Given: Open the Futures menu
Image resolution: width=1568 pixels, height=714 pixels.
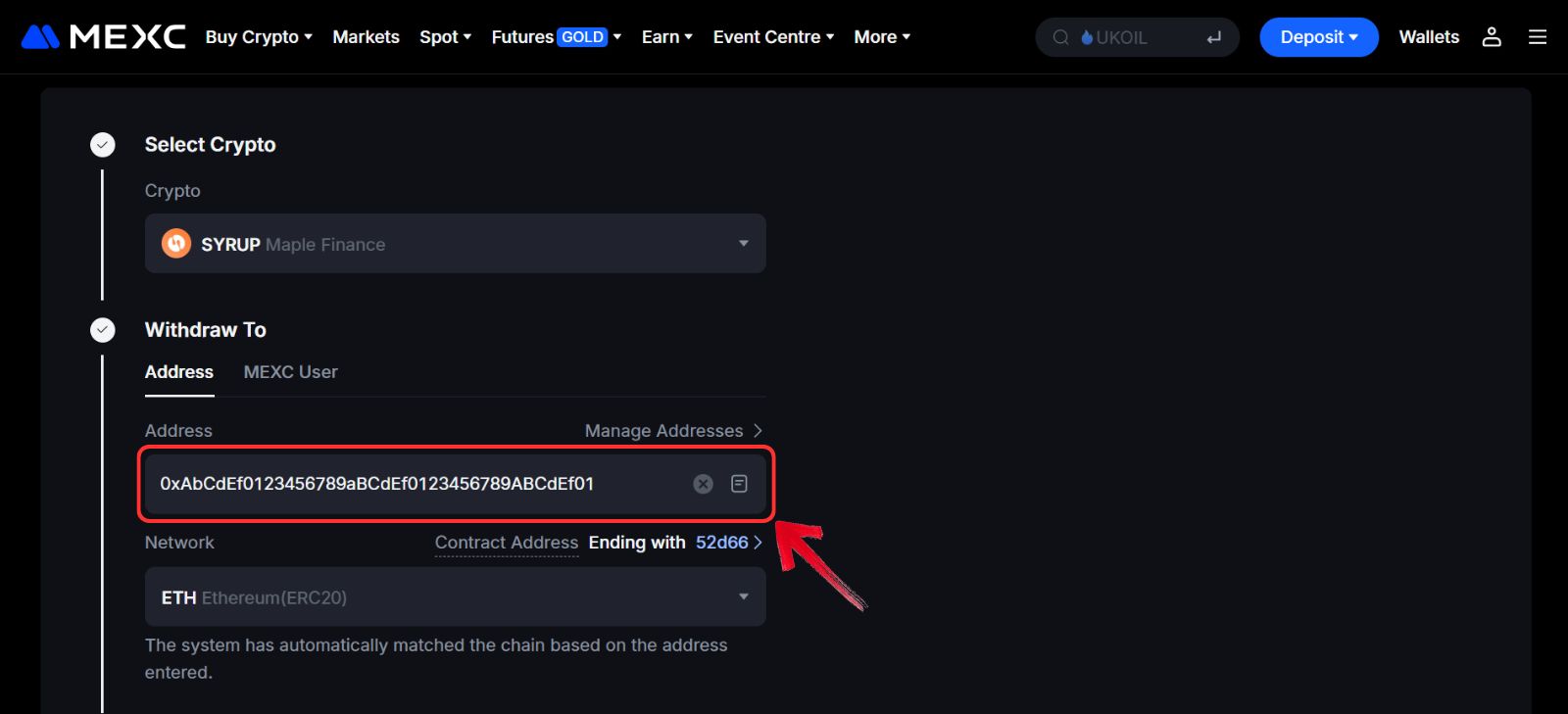Looking at the screenshot, I should 556,37.
